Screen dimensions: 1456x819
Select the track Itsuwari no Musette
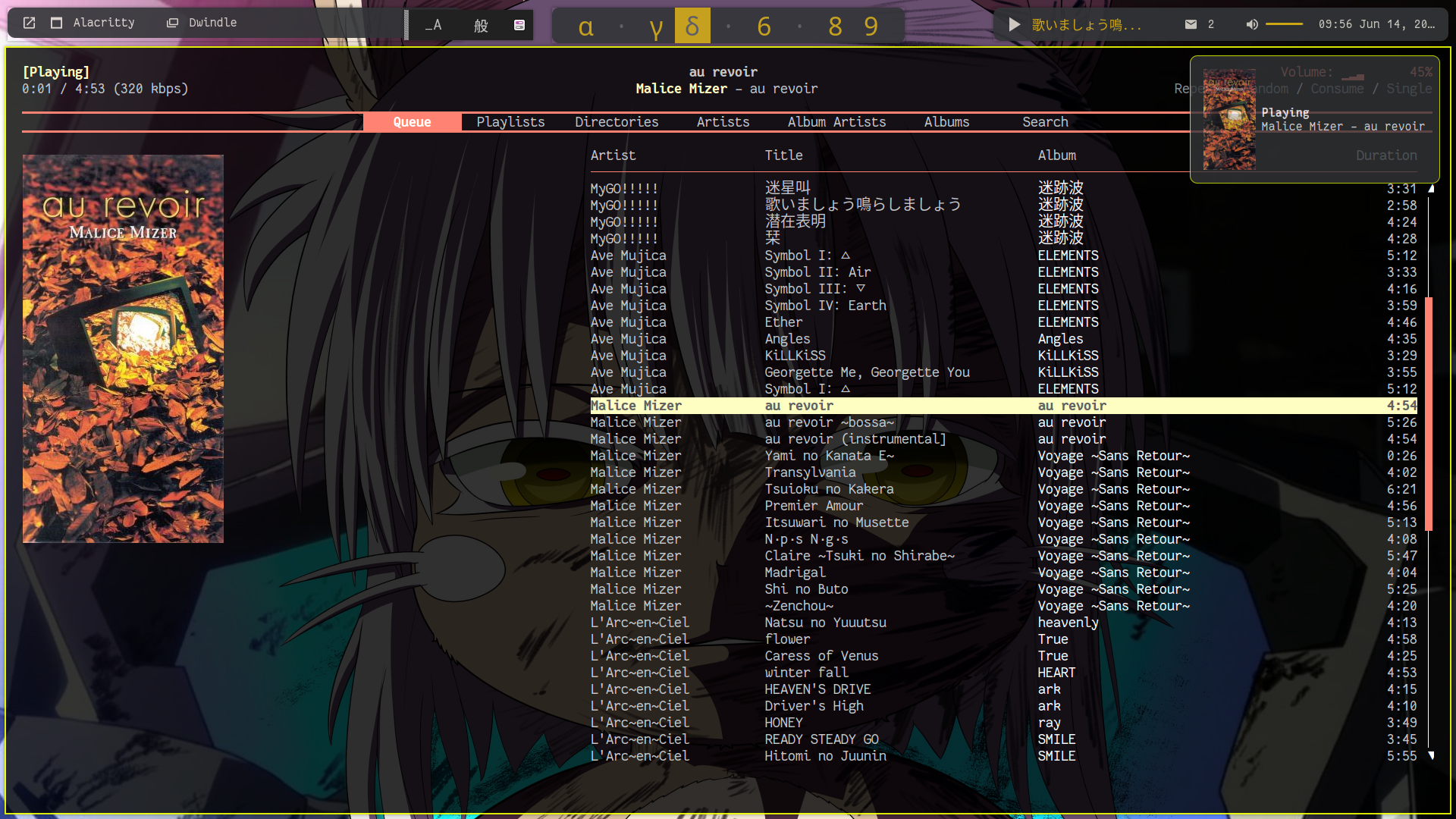(1003, 522)
